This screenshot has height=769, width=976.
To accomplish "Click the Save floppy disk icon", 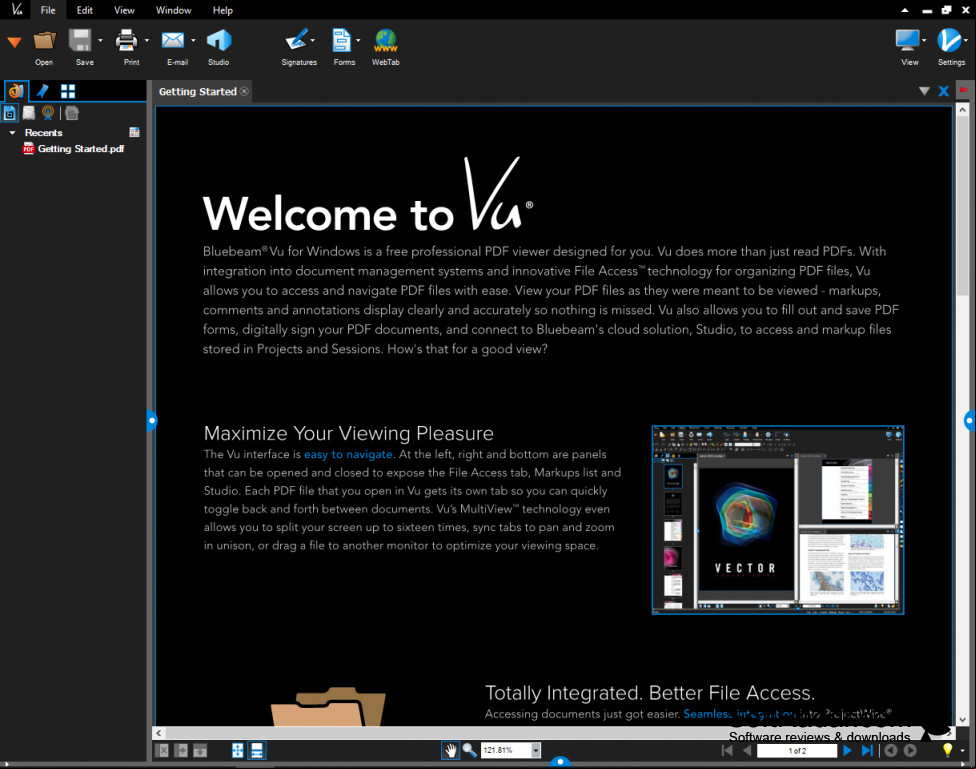I will (80, 41).
